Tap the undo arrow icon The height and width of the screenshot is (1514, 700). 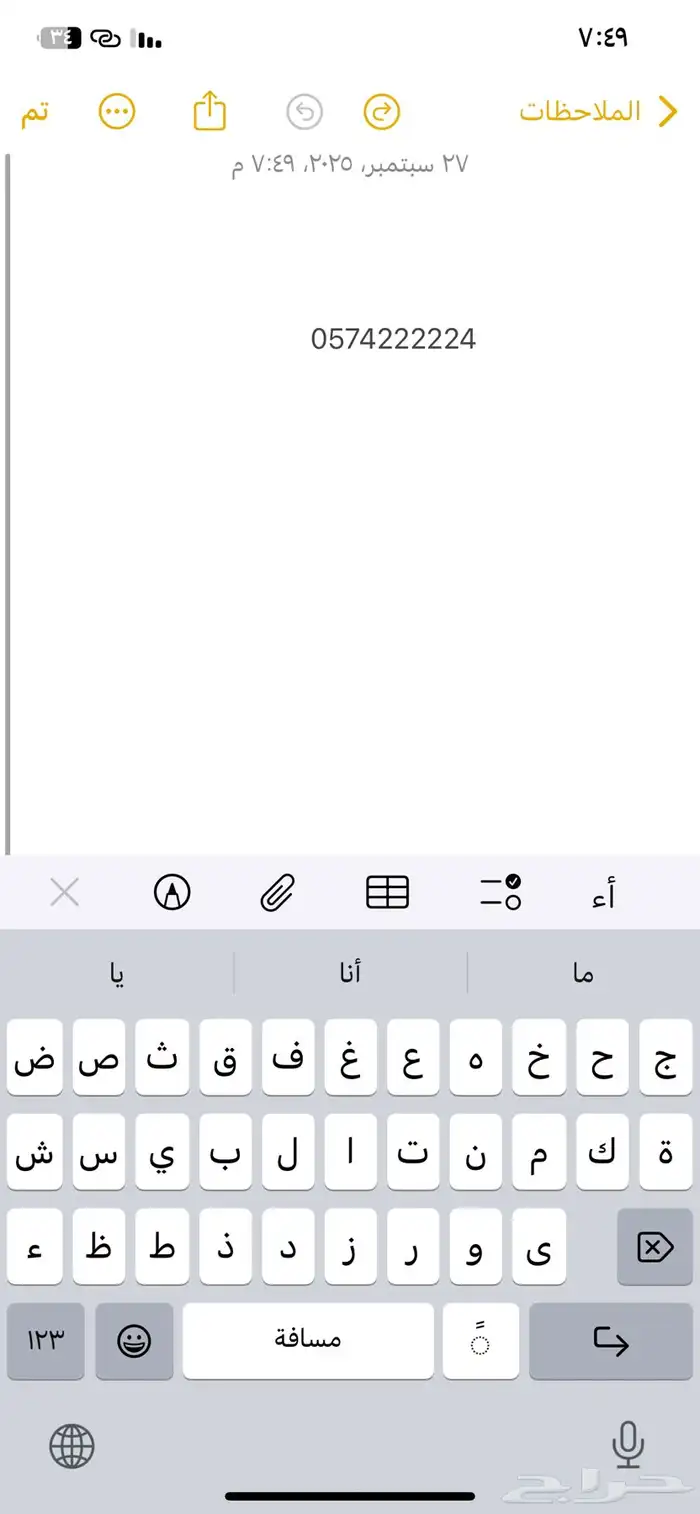[x=304, y=112]
